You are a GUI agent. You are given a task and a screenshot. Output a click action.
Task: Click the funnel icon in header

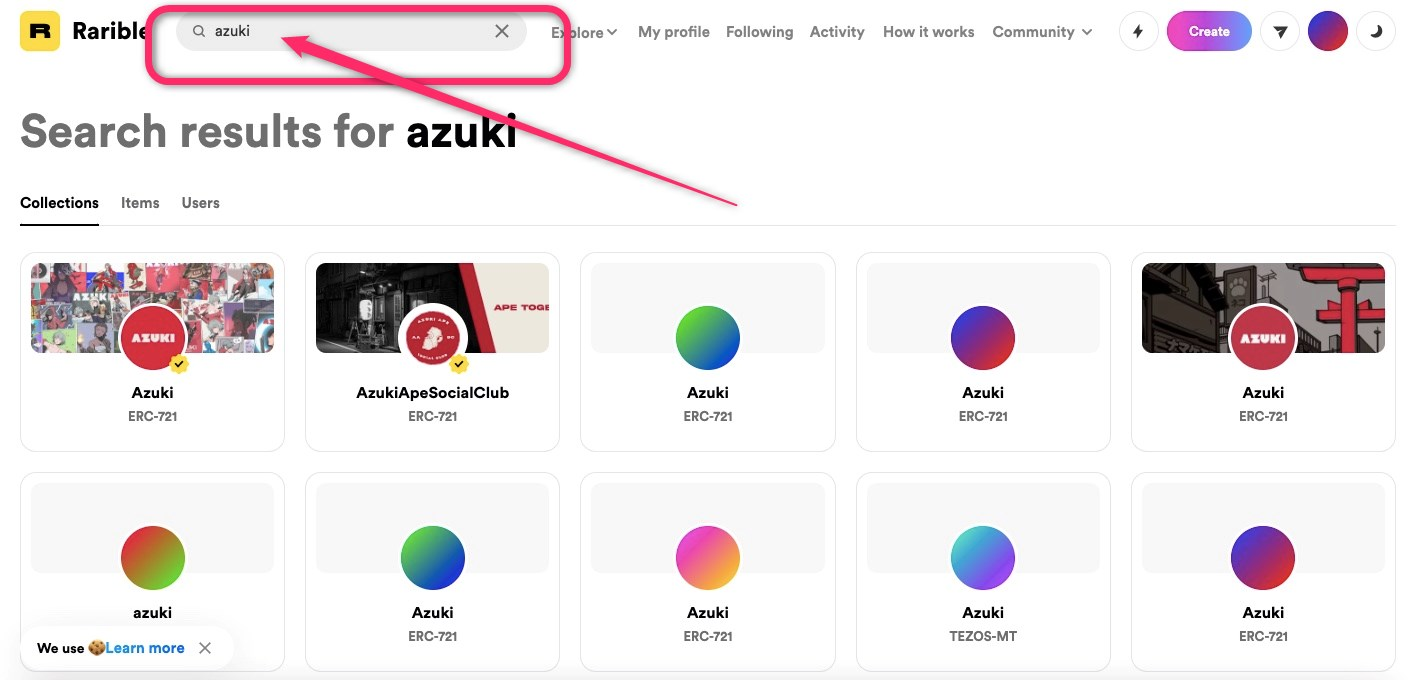pos(1280,32)
